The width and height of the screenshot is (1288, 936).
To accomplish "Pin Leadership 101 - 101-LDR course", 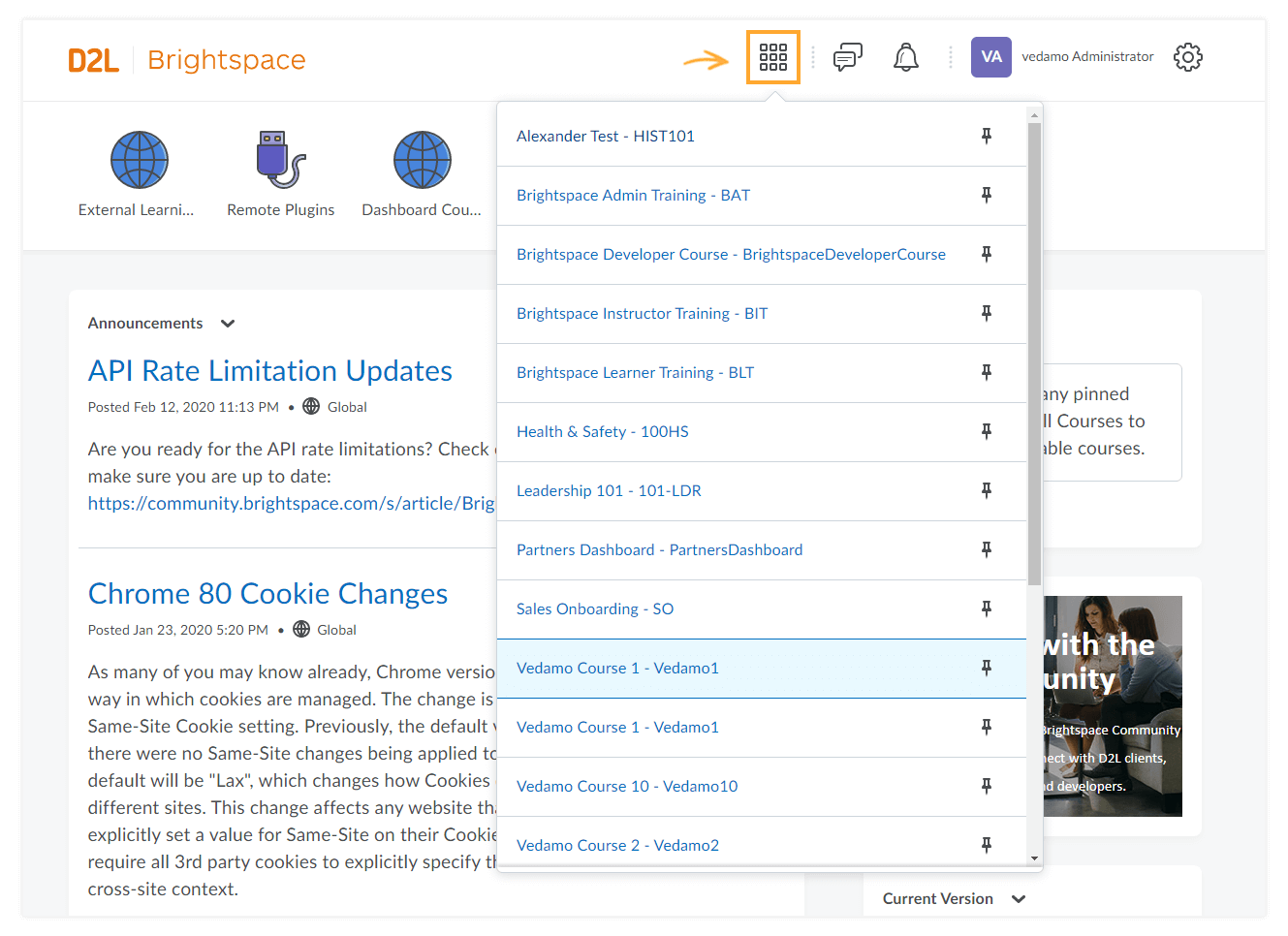I will pyautogui.click(x=986, y=490).
